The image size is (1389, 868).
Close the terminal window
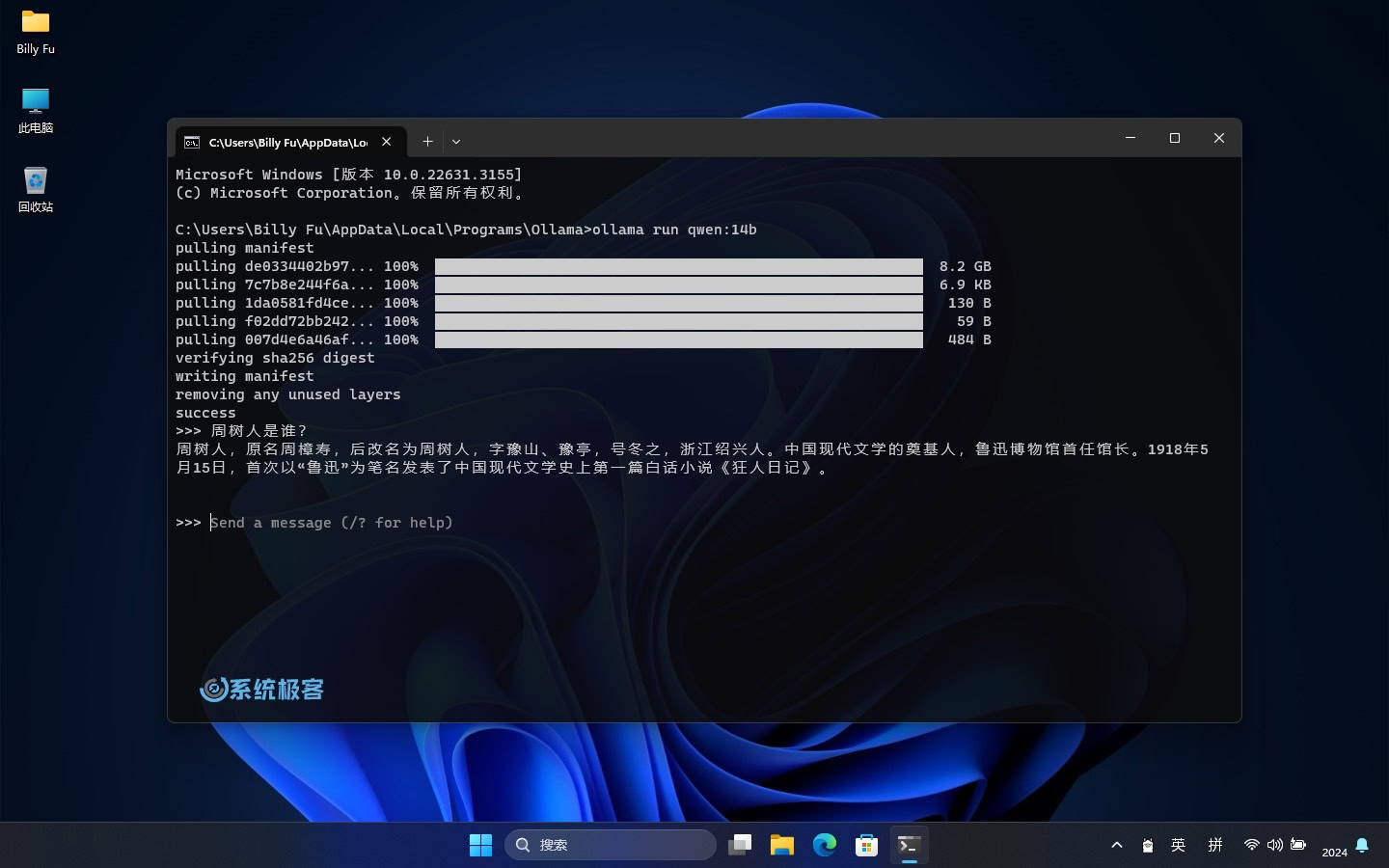[1219, 138]
